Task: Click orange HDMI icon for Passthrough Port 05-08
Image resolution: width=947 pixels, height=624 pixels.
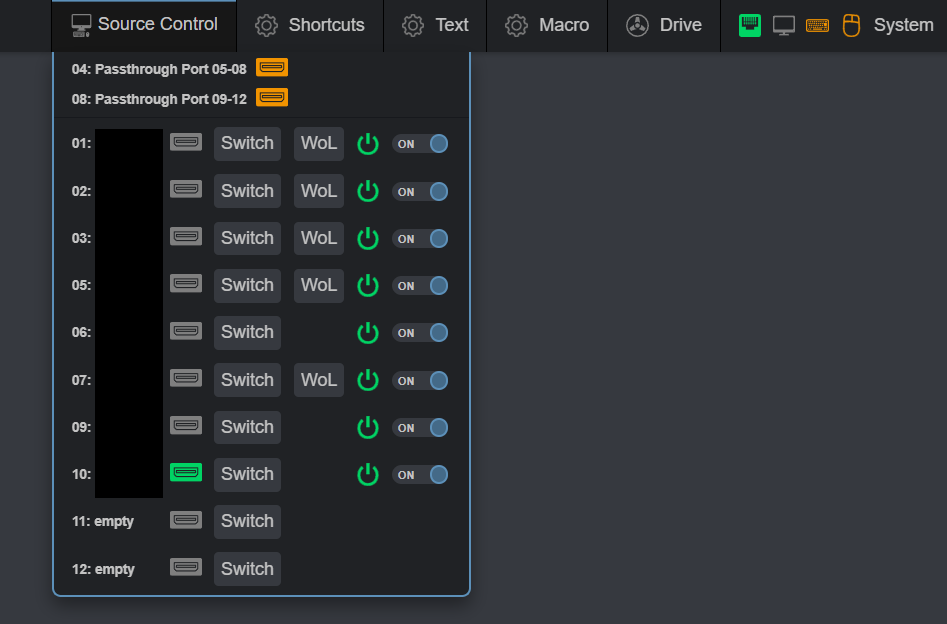Action: point(272,68)
